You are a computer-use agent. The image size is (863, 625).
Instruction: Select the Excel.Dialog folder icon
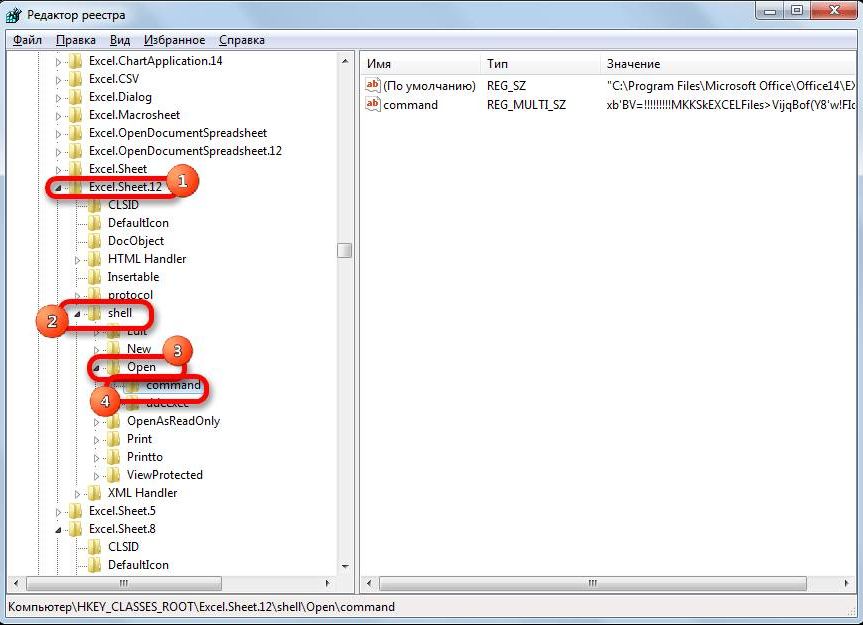[x=76, y=97]
